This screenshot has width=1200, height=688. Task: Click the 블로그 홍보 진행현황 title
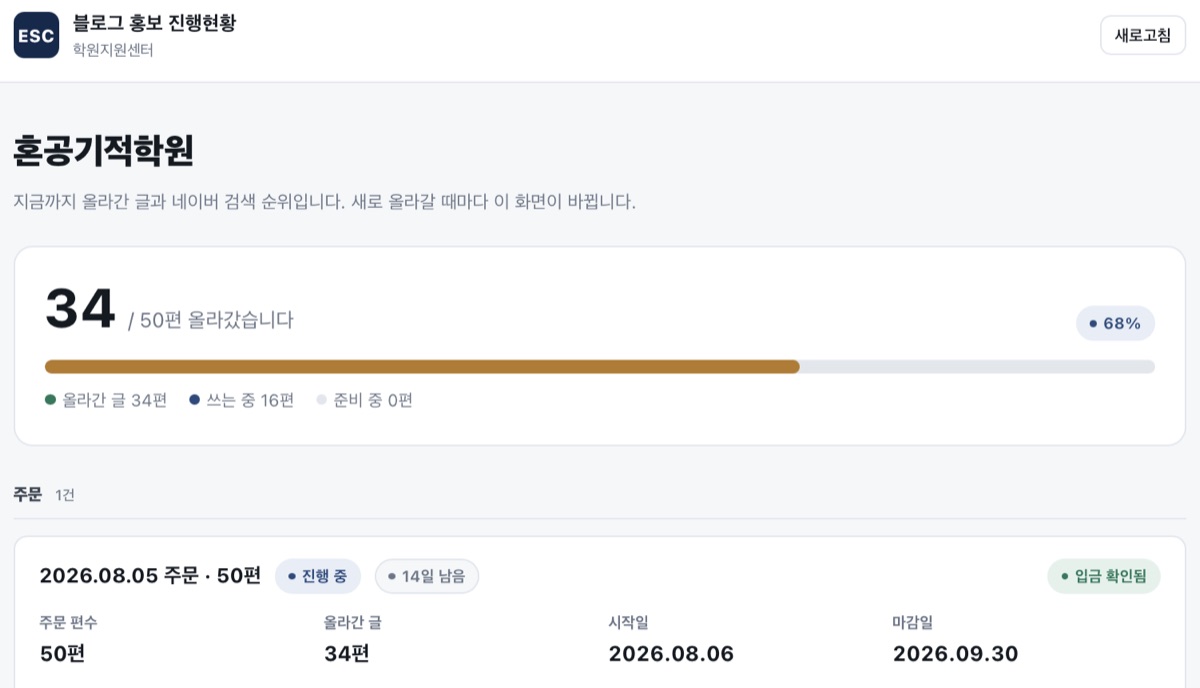(x=154, y=23)
